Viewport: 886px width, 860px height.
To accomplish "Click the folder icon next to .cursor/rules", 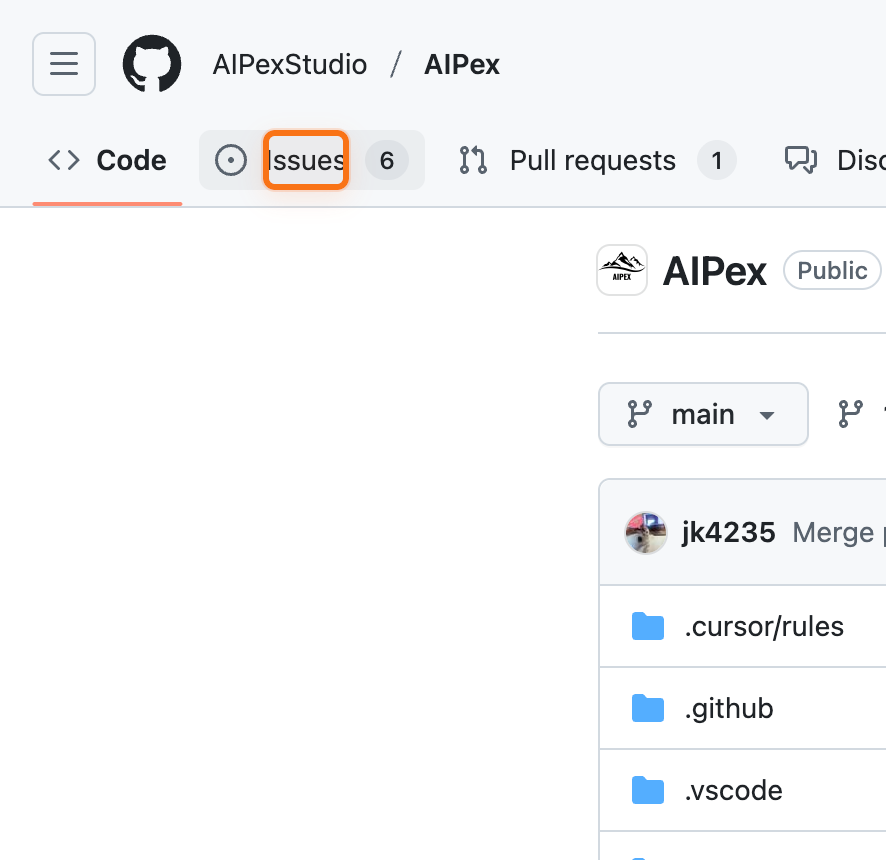I will [x=648, y=627].
